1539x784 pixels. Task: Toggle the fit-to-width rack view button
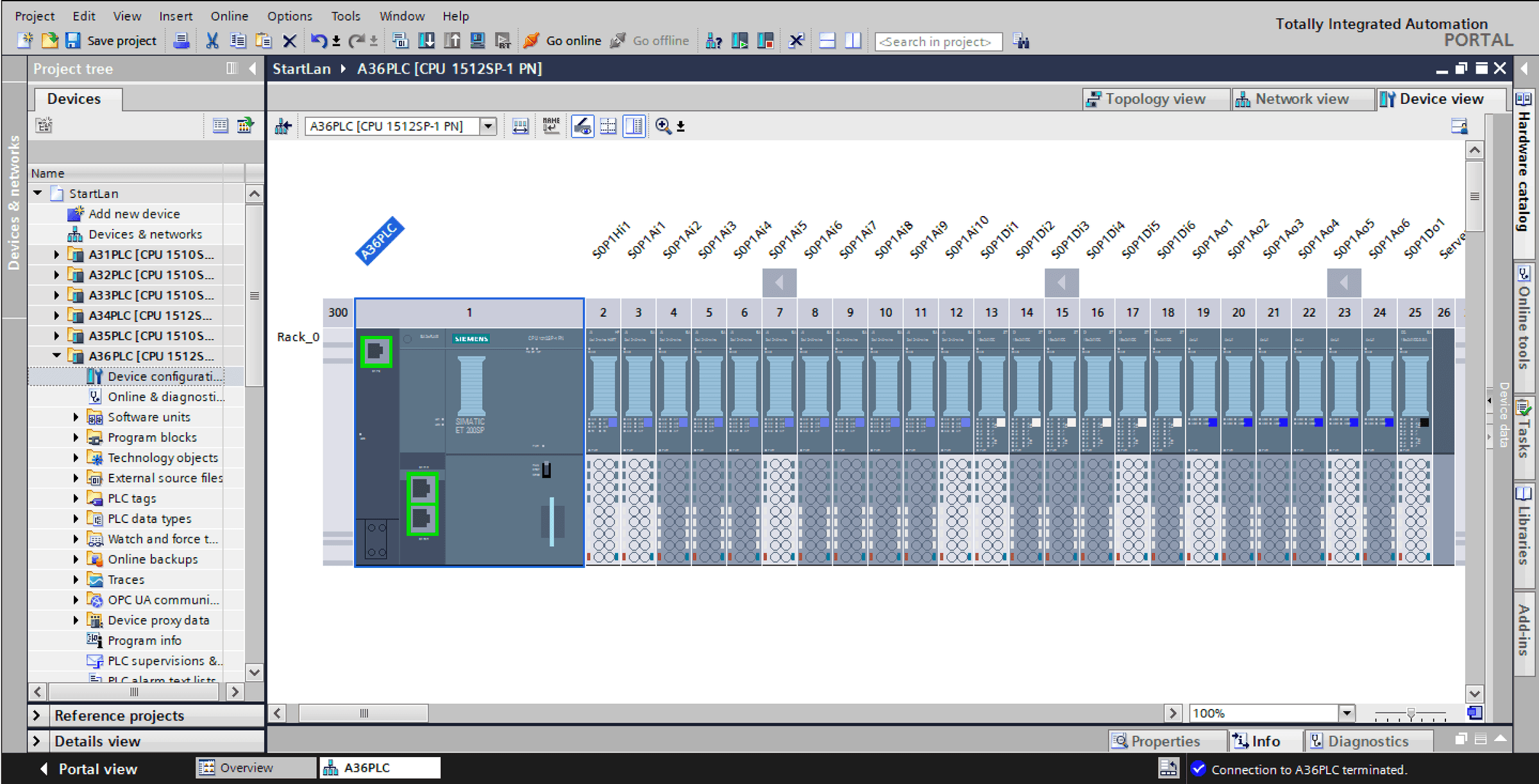coord(520,126)
